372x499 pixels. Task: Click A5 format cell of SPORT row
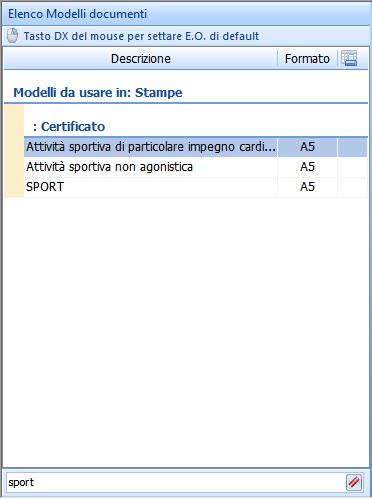[x=307, y=187]
